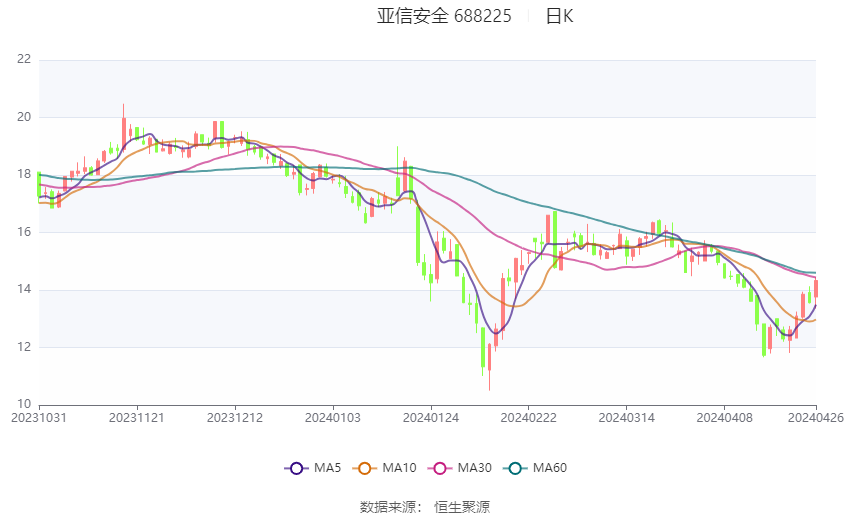Toggle MA30 line visibility label
Image resolution: width=850 pixels, height=517 pixels.
pos(475,468)
